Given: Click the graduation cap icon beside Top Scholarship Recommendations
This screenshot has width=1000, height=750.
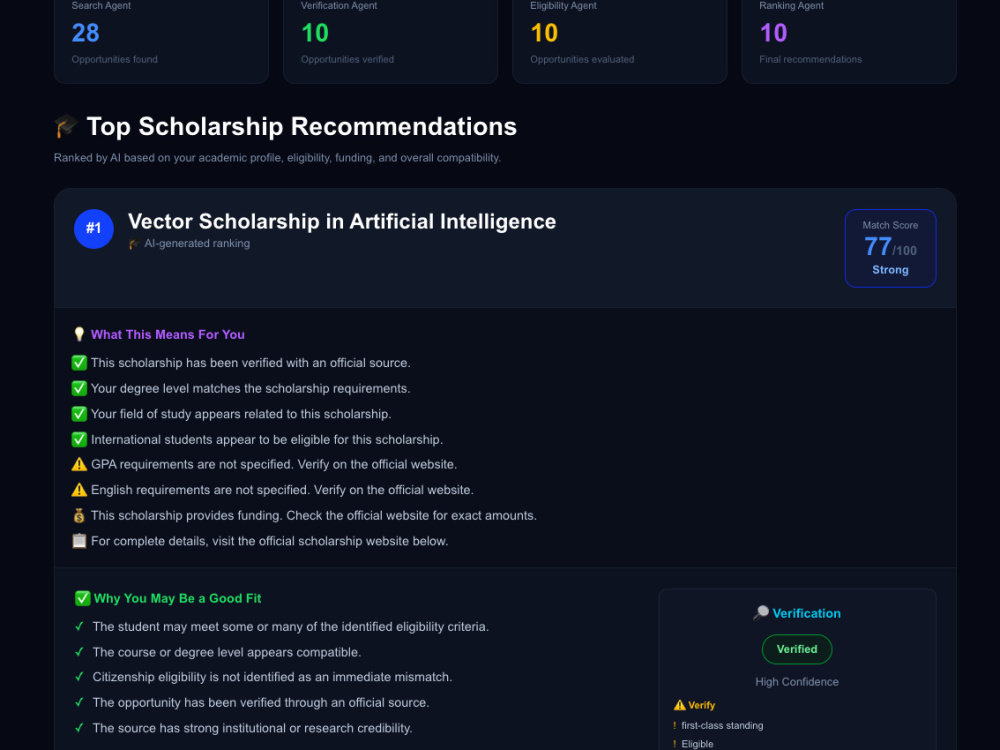Looking at the screenshot, I should (66, 126).
